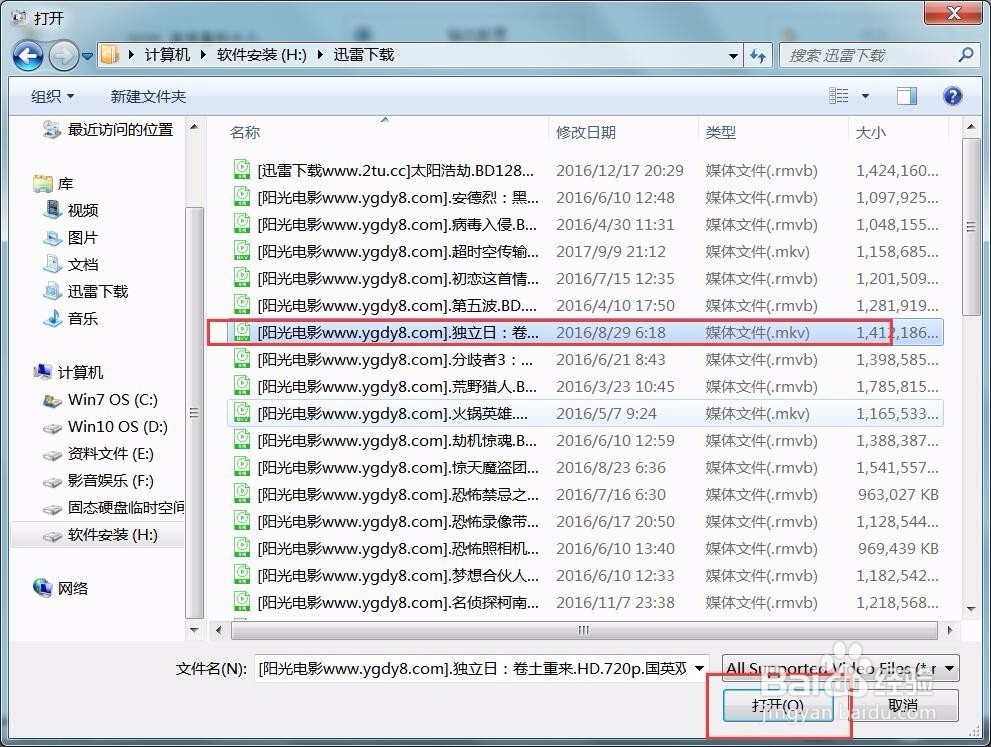This screenshot has height=747, width=991.
Task: Select 资料文件 (E:) drive
Action: 98,454
